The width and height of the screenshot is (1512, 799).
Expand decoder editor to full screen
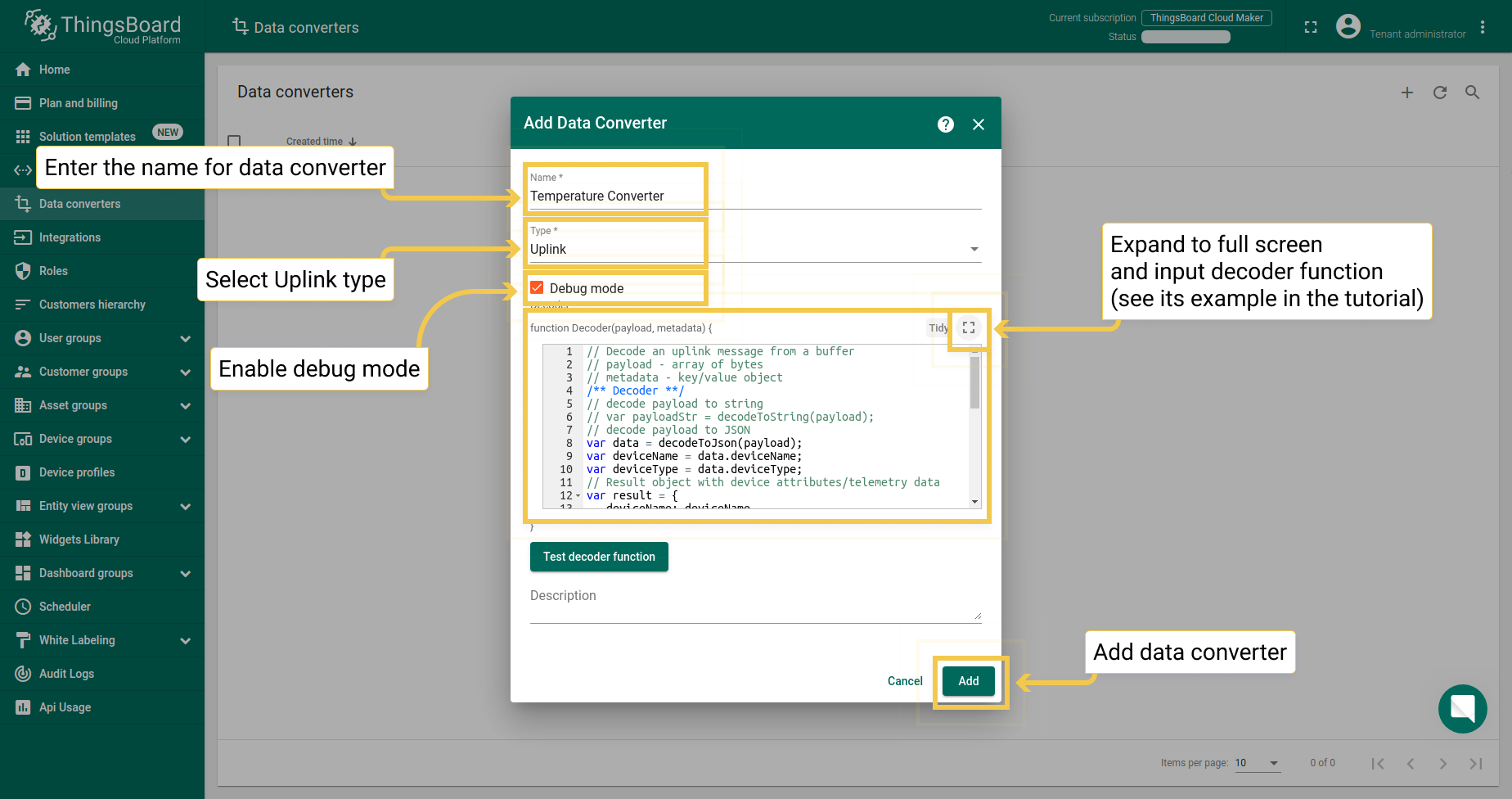click(x=969, y=327)
